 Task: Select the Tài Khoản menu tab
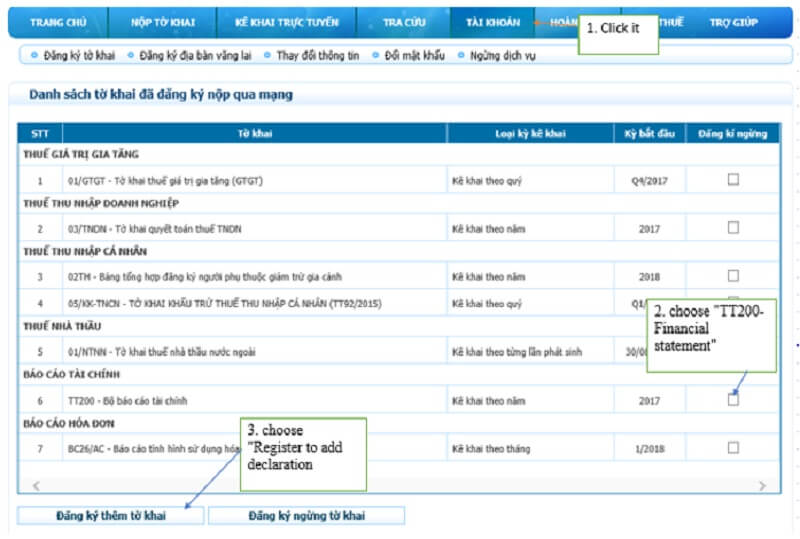tap(490, 22)
